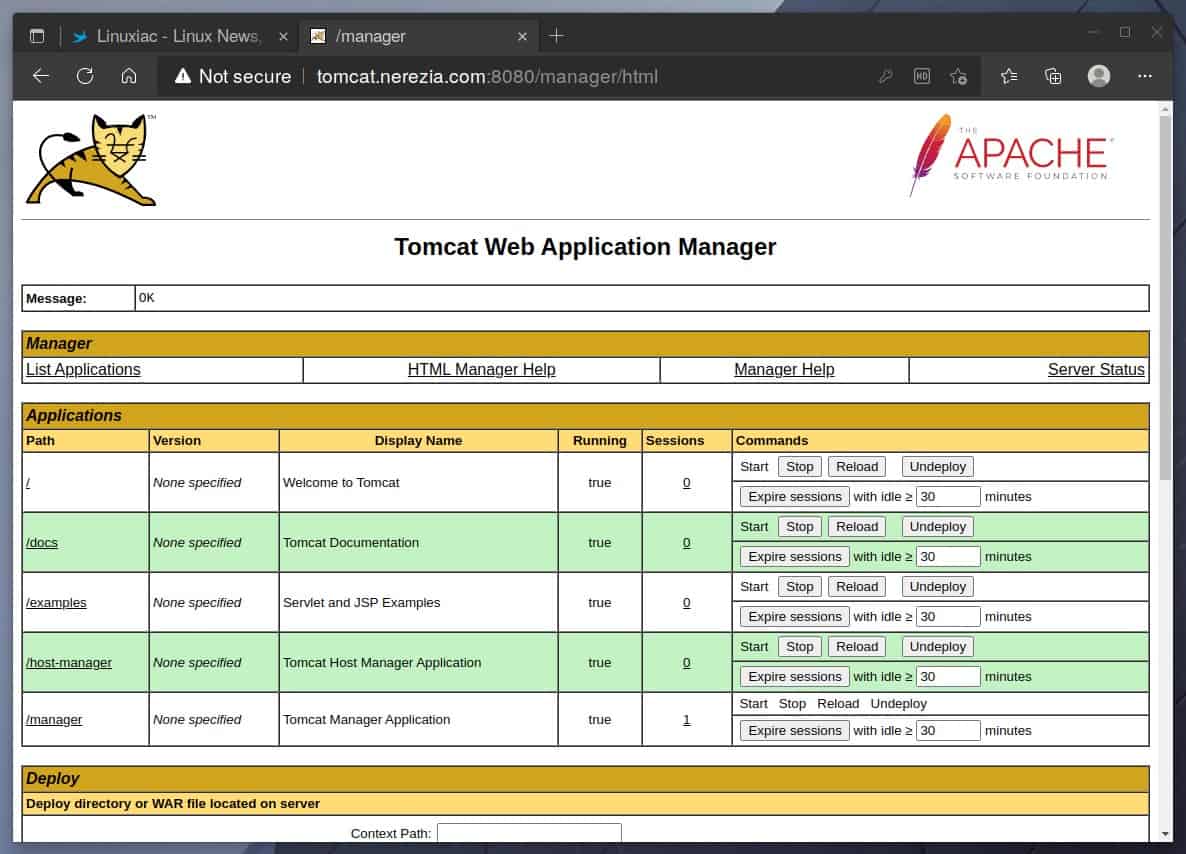Open the HTML Manager Help link
1186x854 pixels.
pos(481,369)
